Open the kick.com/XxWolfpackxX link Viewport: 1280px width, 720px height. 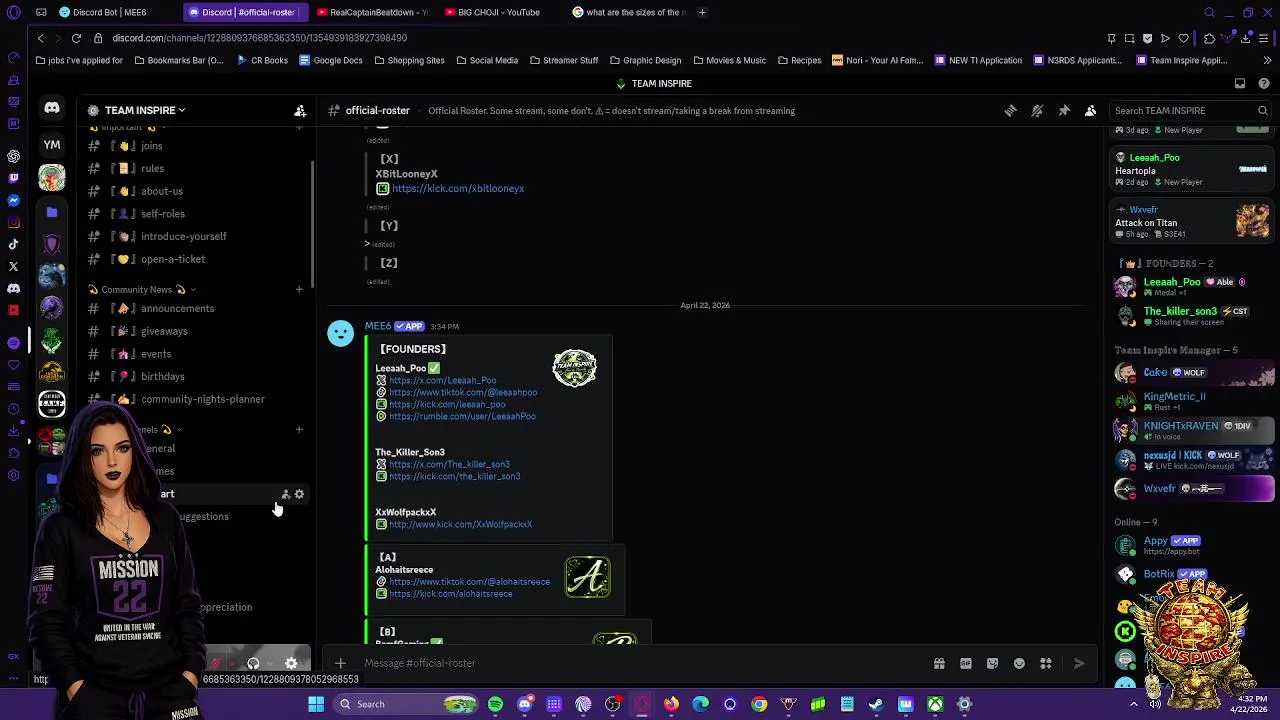pos(460,524)
